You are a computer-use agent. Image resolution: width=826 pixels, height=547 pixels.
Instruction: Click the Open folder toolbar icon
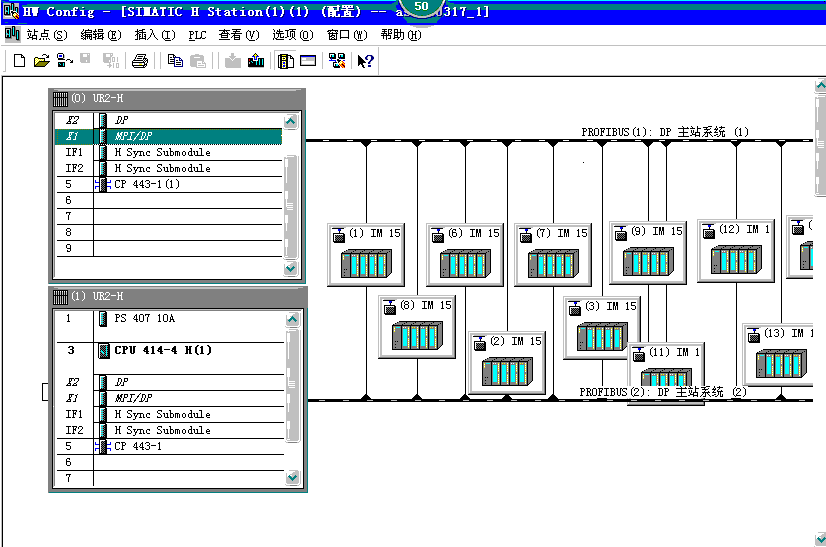pos(42,61)
